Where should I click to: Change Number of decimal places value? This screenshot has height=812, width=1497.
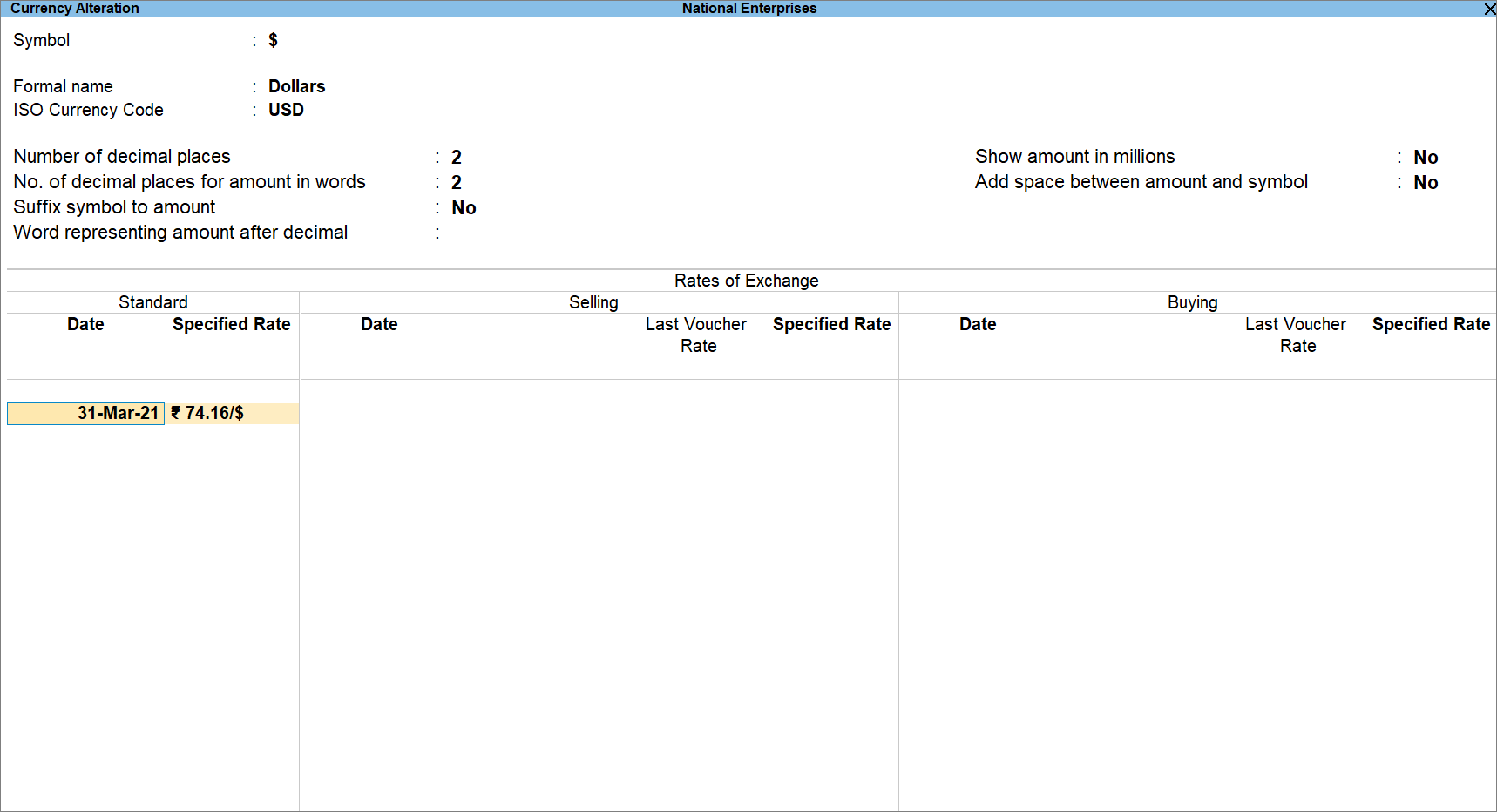(x=456, y=157)
